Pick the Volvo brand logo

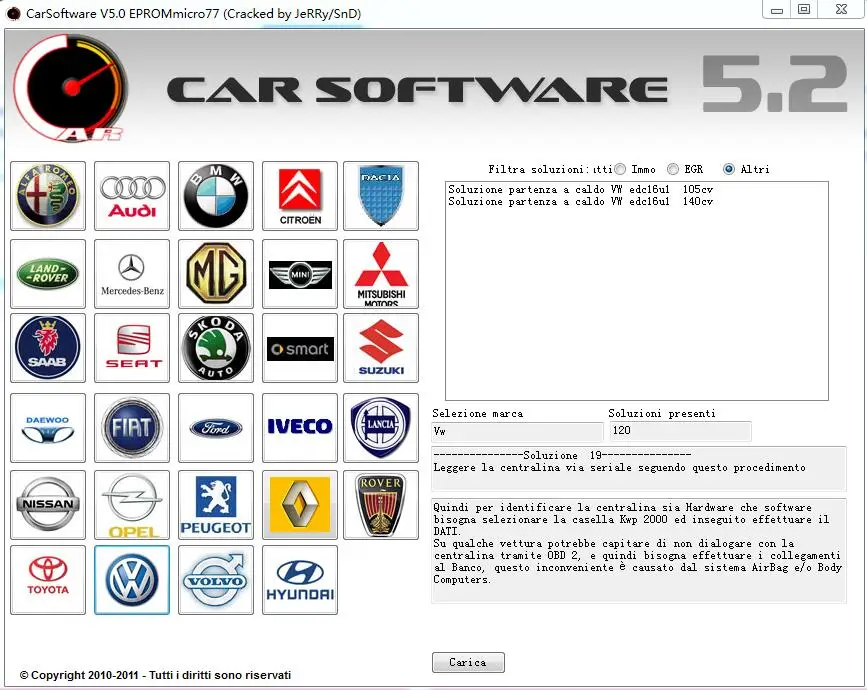pyautogui.click(x=216, y=580)
